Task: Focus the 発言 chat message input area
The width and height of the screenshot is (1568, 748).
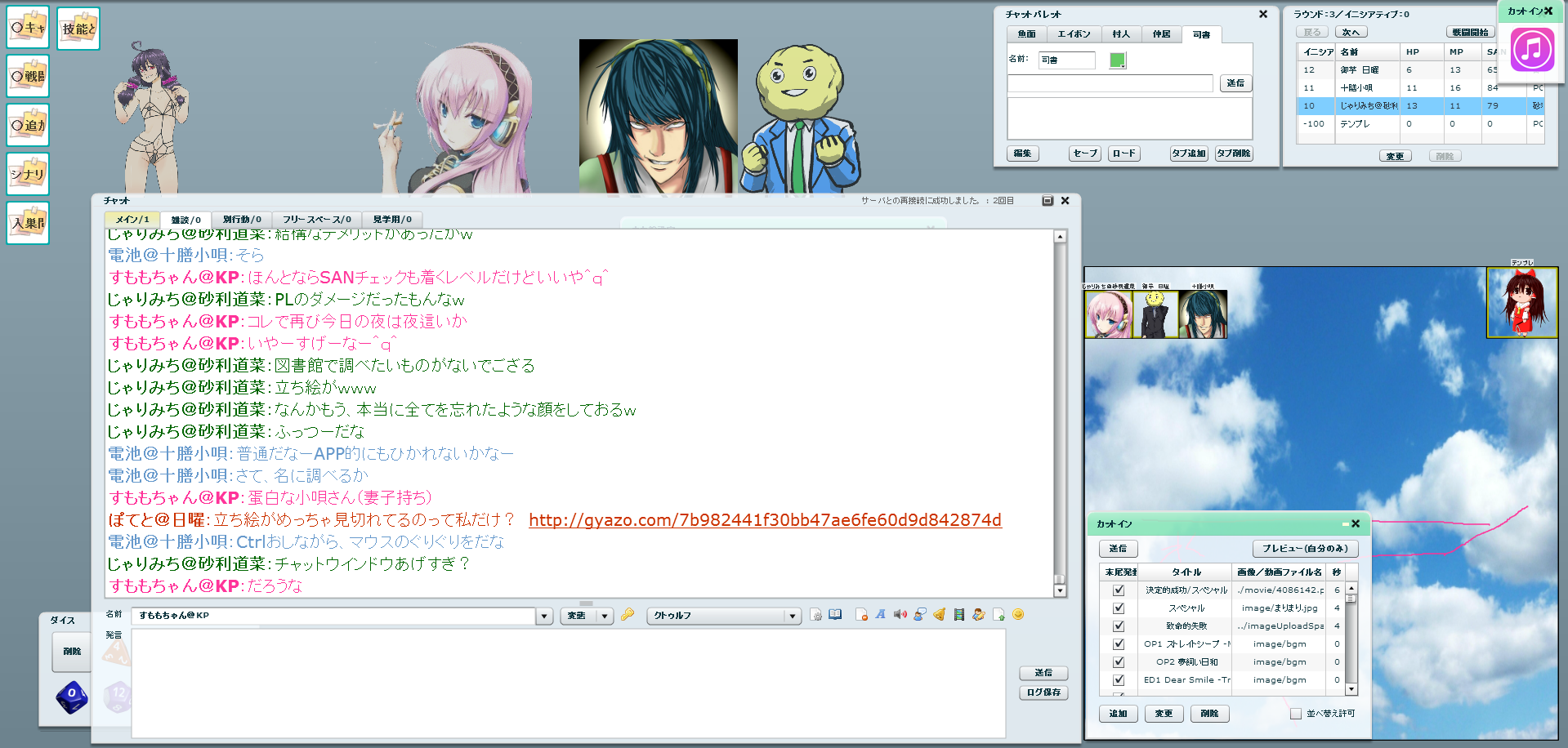Action: pyautogui.click(x=569, y=683)
